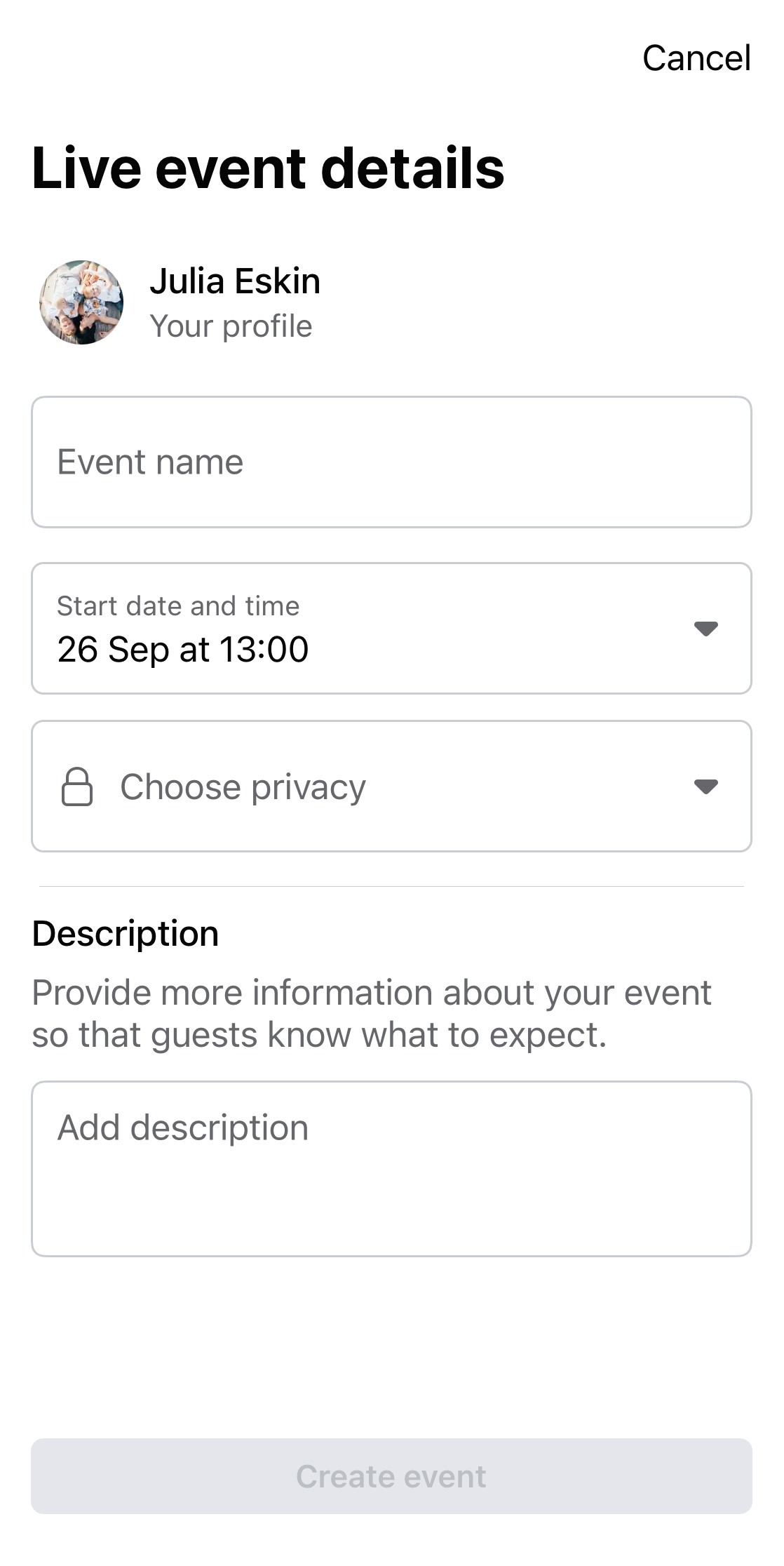Tap the lock icon beside Choose privacy
784x1566 pixels.
77,787
